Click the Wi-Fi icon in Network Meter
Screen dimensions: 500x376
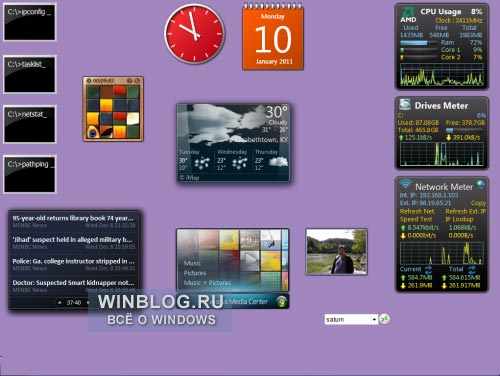coord(406,184)
